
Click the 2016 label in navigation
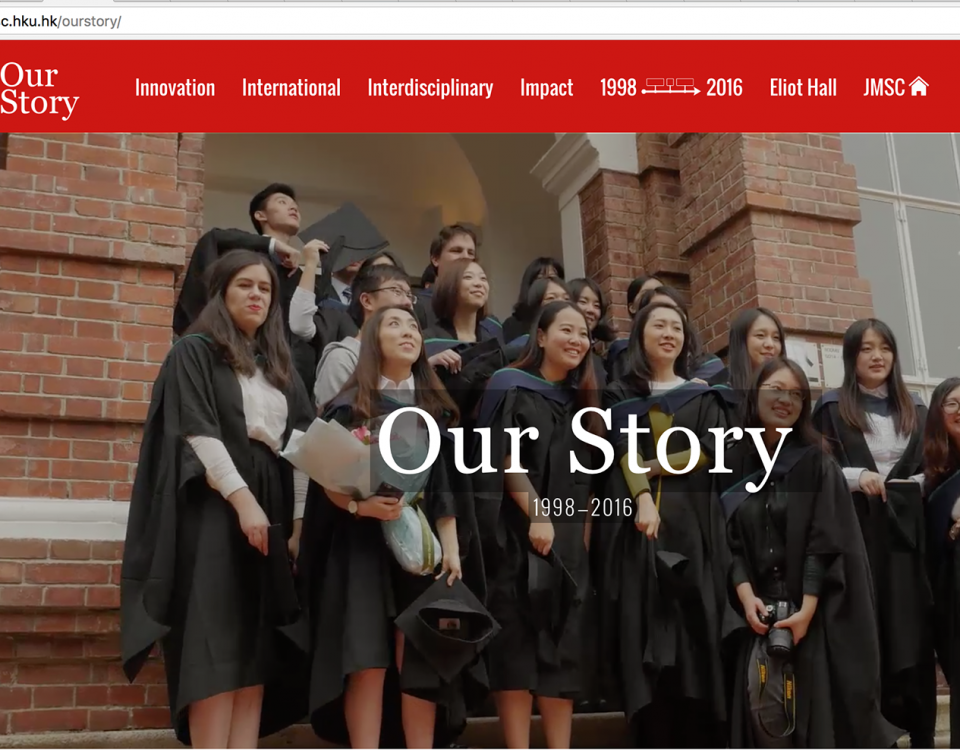pyautogui.click(x=724, y=88)
